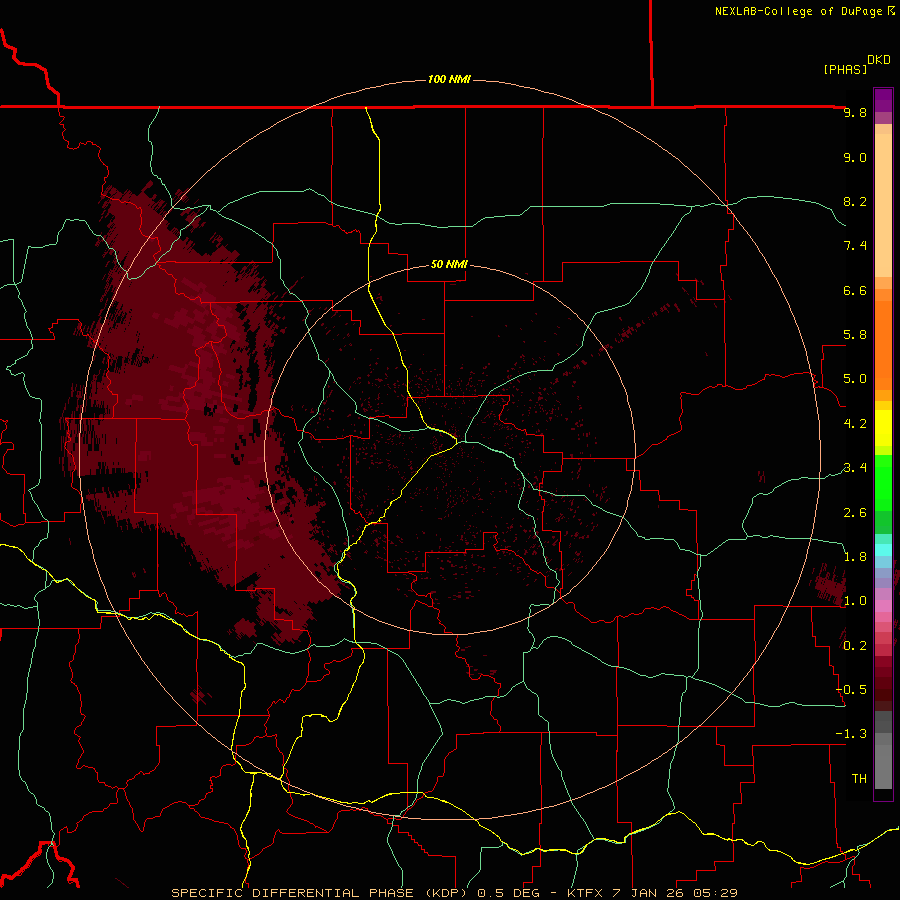The width and height of the screenshot is (900, 900).
Task: Click the 1.8 legend value
Action: 855,557
